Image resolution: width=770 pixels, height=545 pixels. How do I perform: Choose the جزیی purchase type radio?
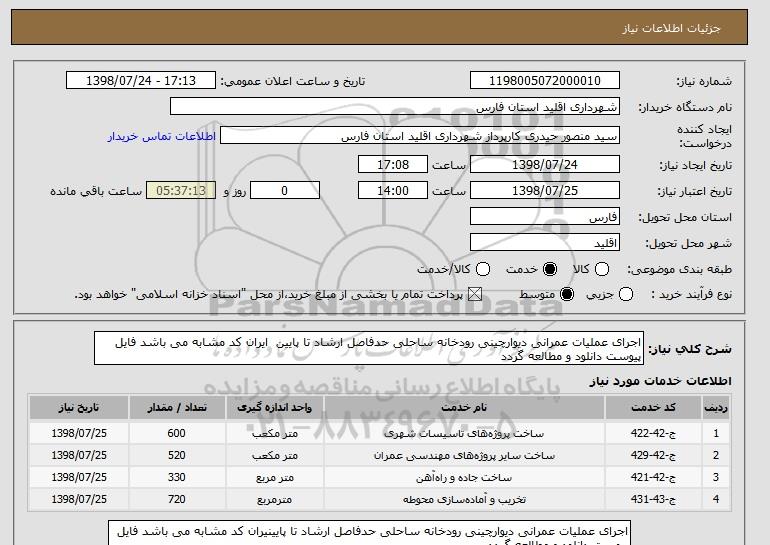(626, 294)
